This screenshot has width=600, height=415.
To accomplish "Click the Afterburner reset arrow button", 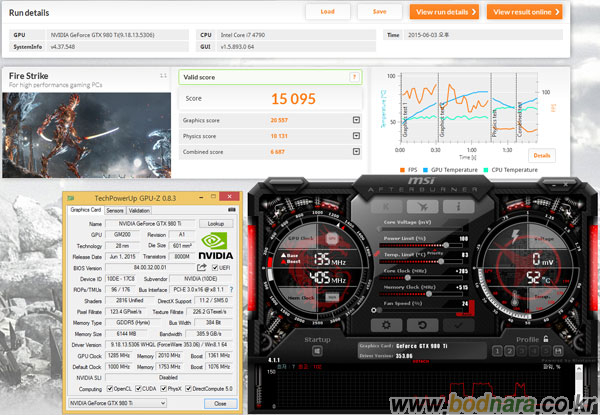I will (422, 325).
